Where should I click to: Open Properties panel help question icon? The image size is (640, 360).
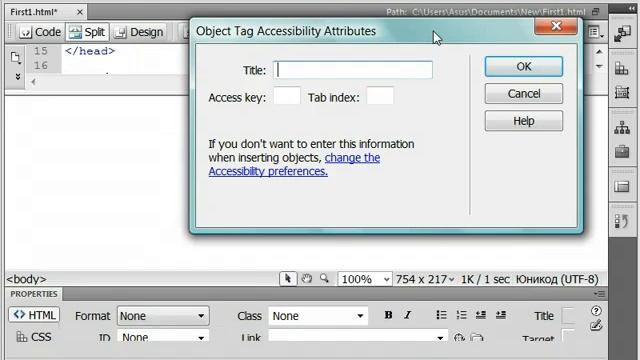coord(596,311)
